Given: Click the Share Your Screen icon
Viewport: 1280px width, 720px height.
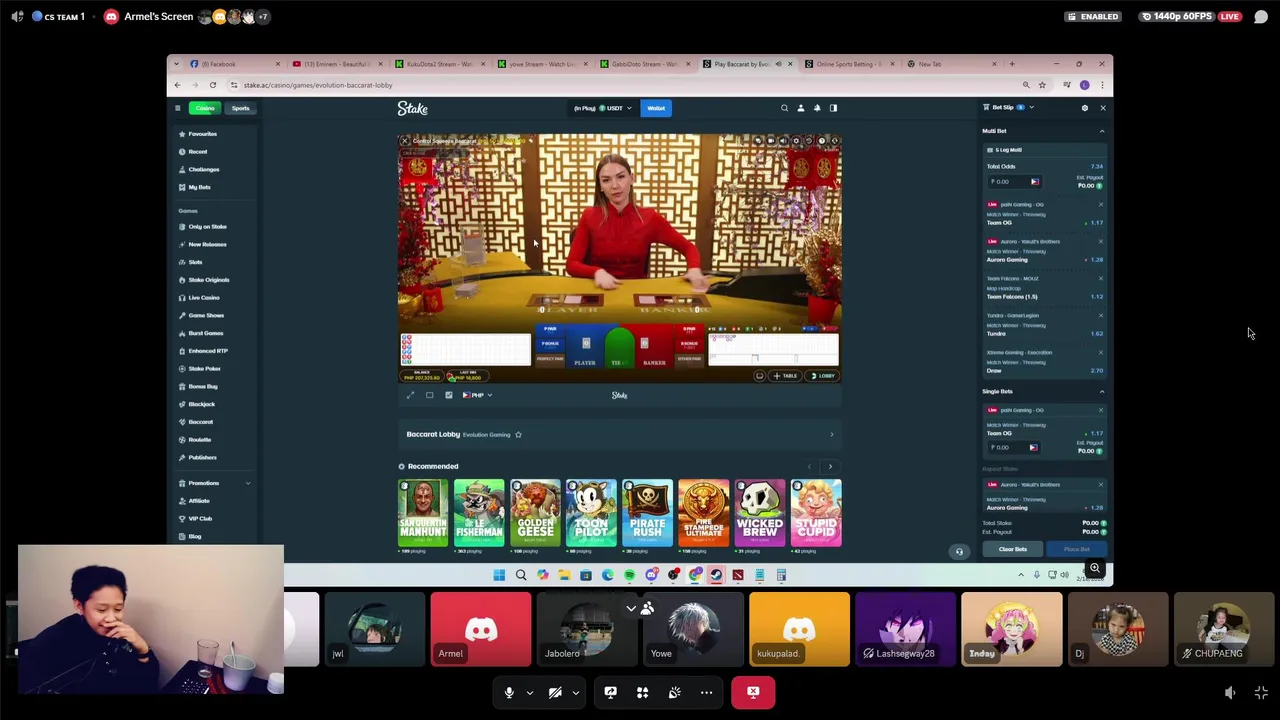Looking at the screenshot, I should point(610,692).
